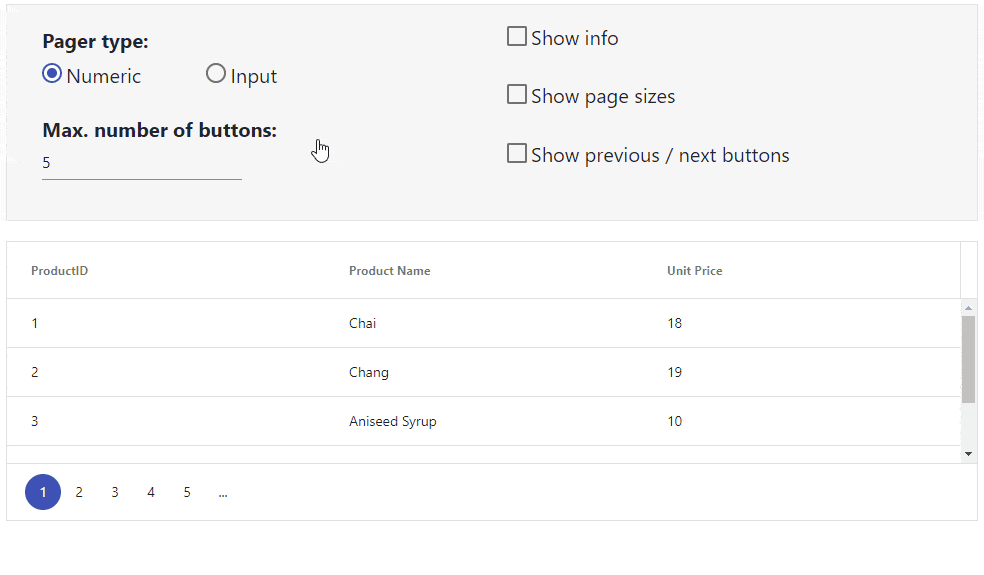Check Show previous / next buttons

point(516,153)
